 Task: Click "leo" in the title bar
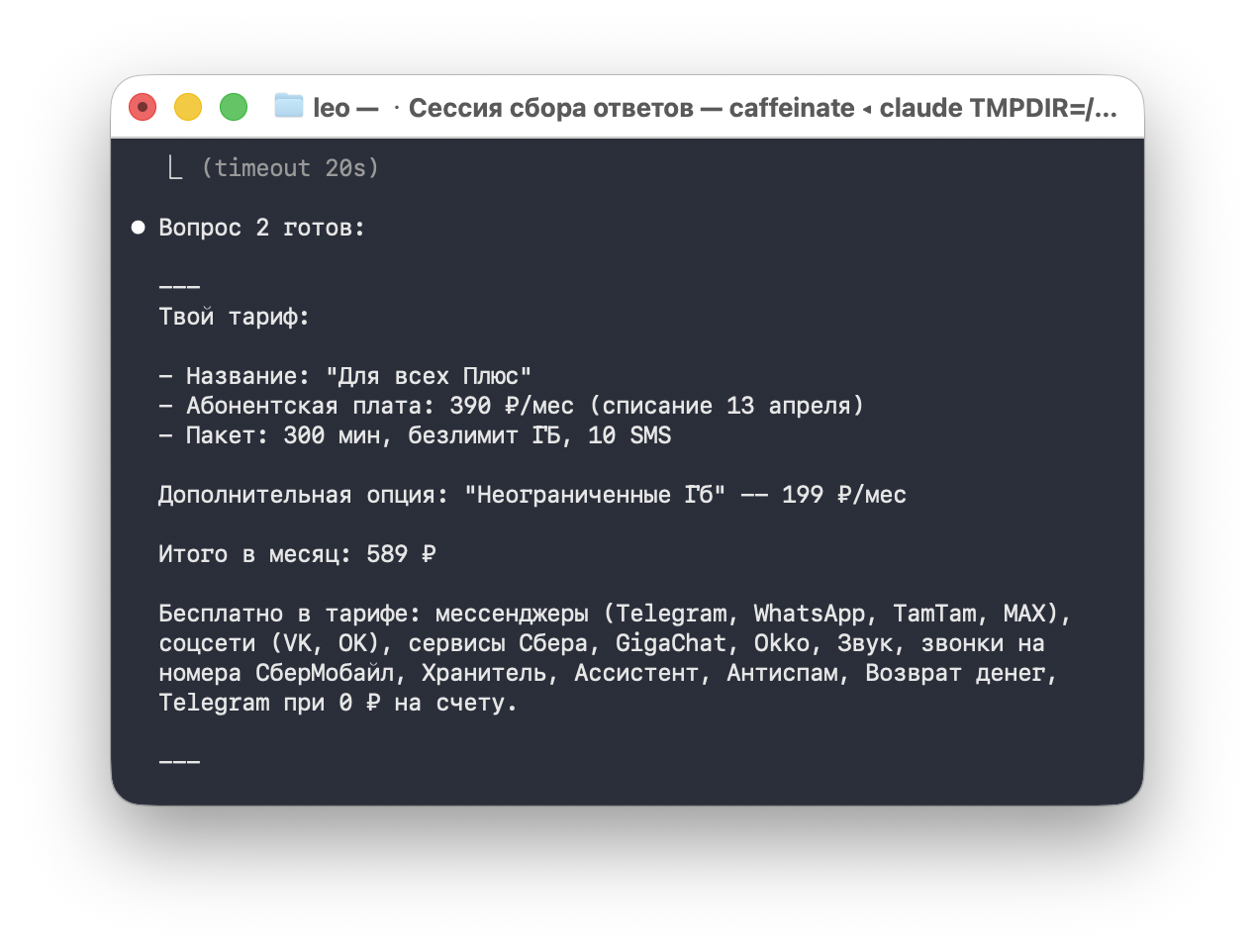coord(332,108)
